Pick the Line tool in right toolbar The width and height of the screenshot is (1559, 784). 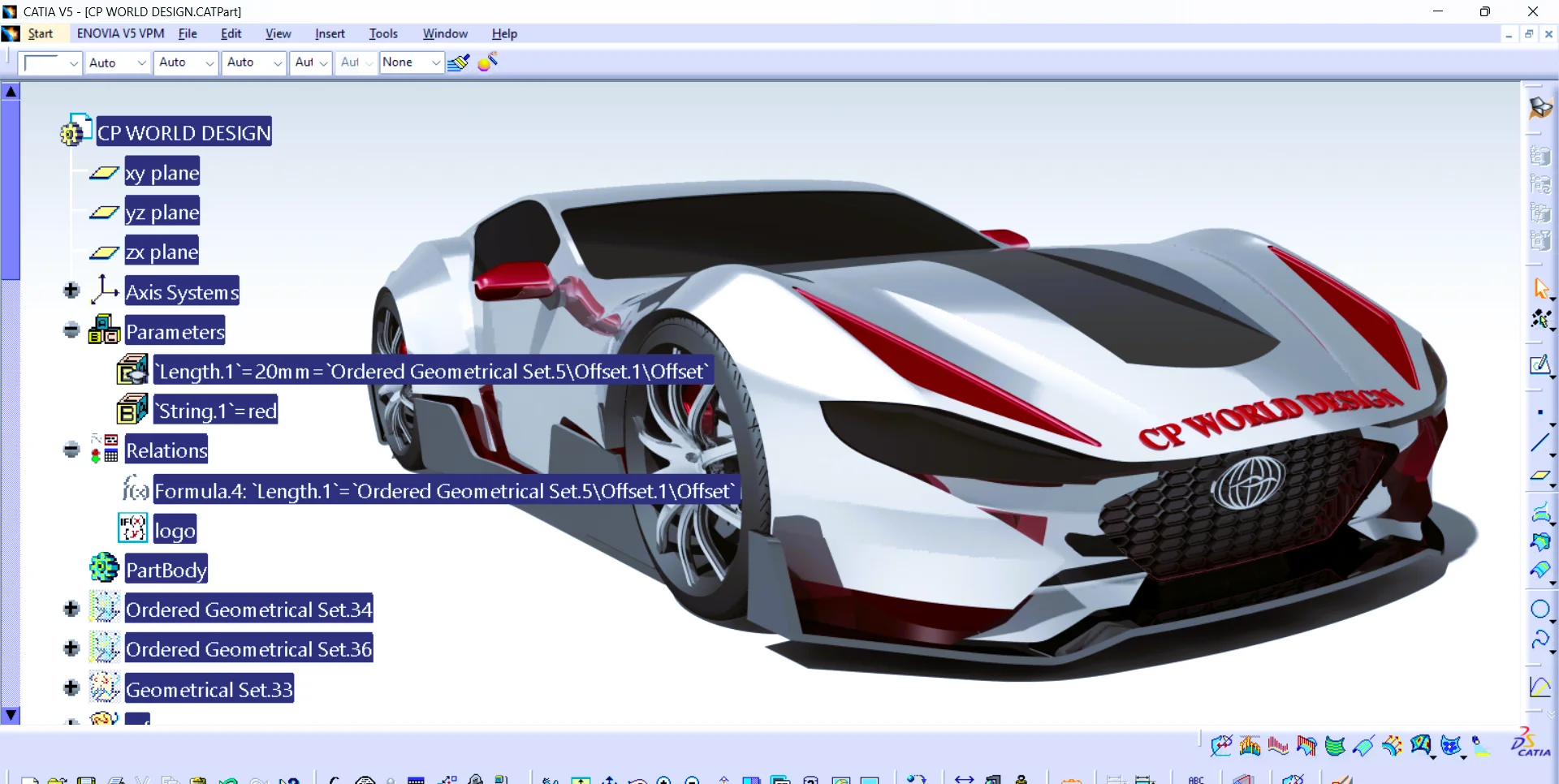(x=1540, y=443)
